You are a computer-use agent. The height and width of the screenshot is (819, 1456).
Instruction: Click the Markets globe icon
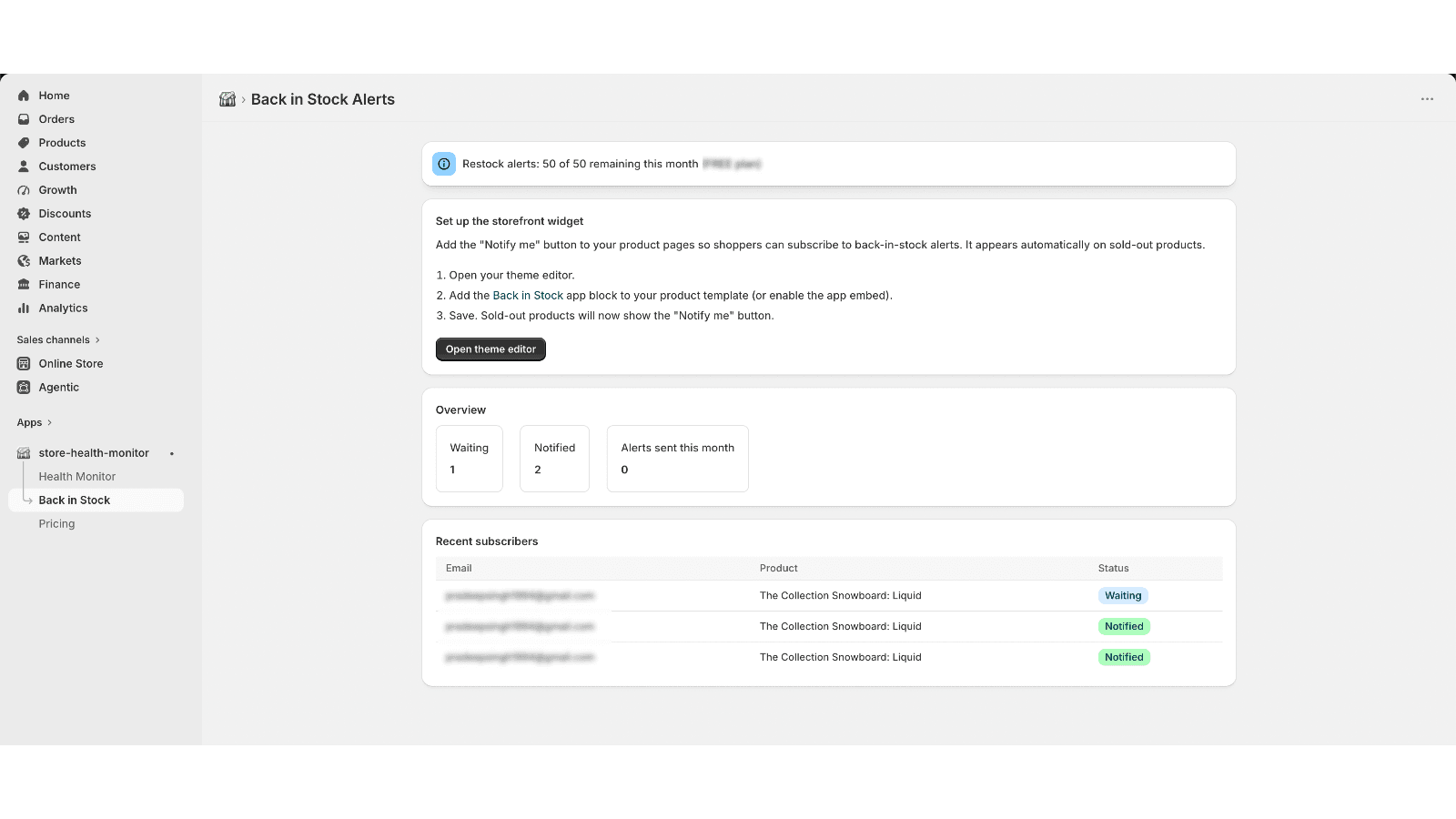coord(24,261)
